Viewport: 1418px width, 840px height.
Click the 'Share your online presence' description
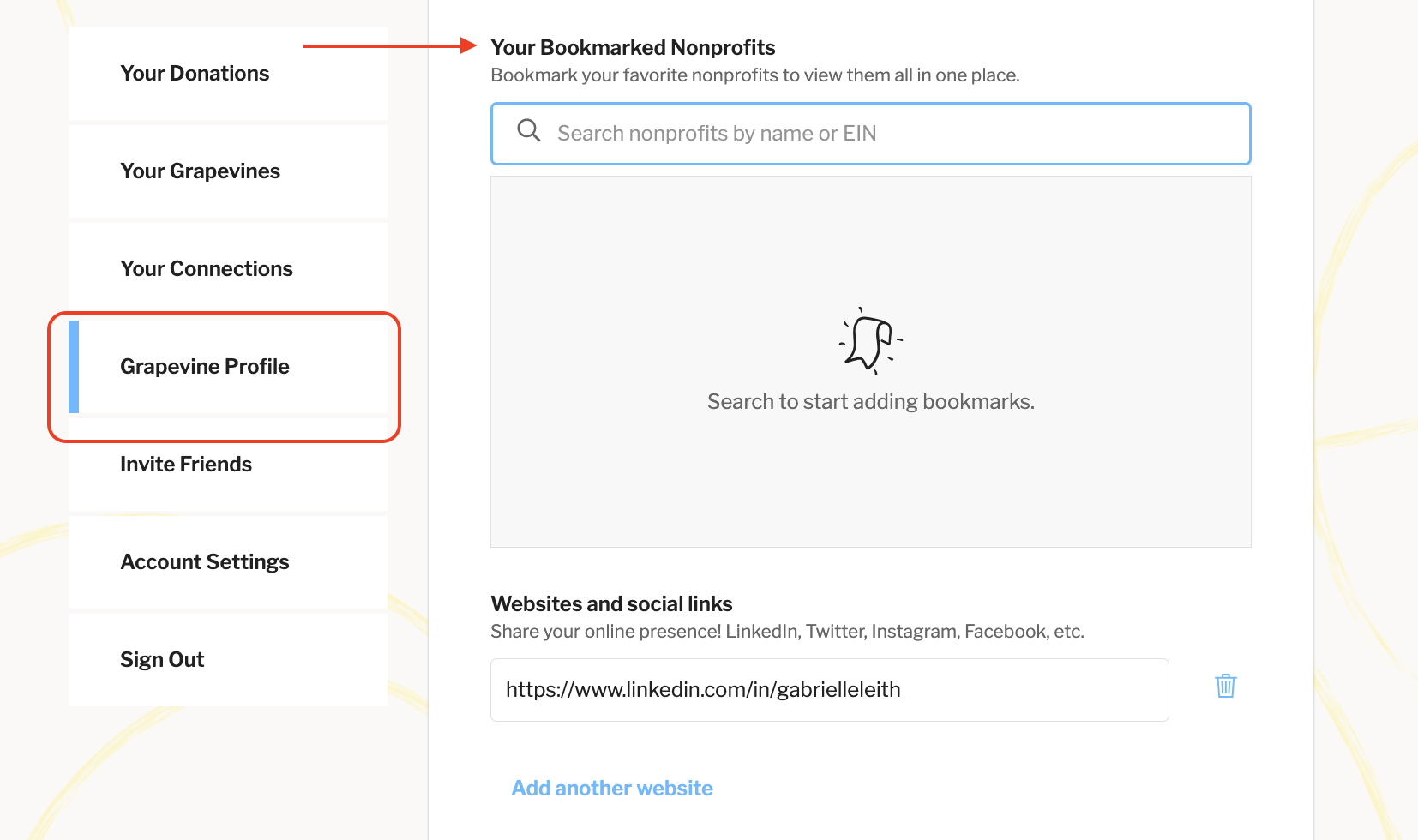[x=787, y=632]
